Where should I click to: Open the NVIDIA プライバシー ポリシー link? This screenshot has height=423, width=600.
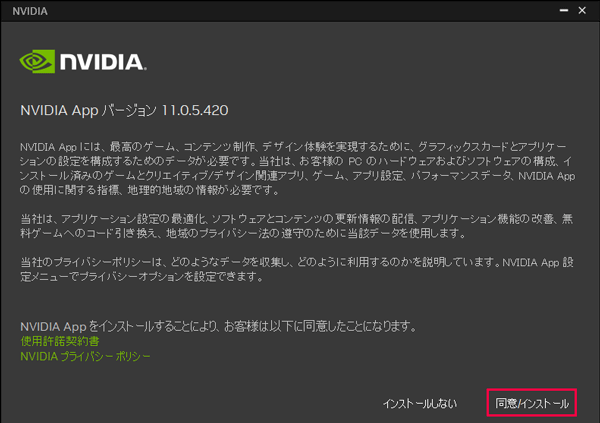pyautogui.click(x=85, y=356)
